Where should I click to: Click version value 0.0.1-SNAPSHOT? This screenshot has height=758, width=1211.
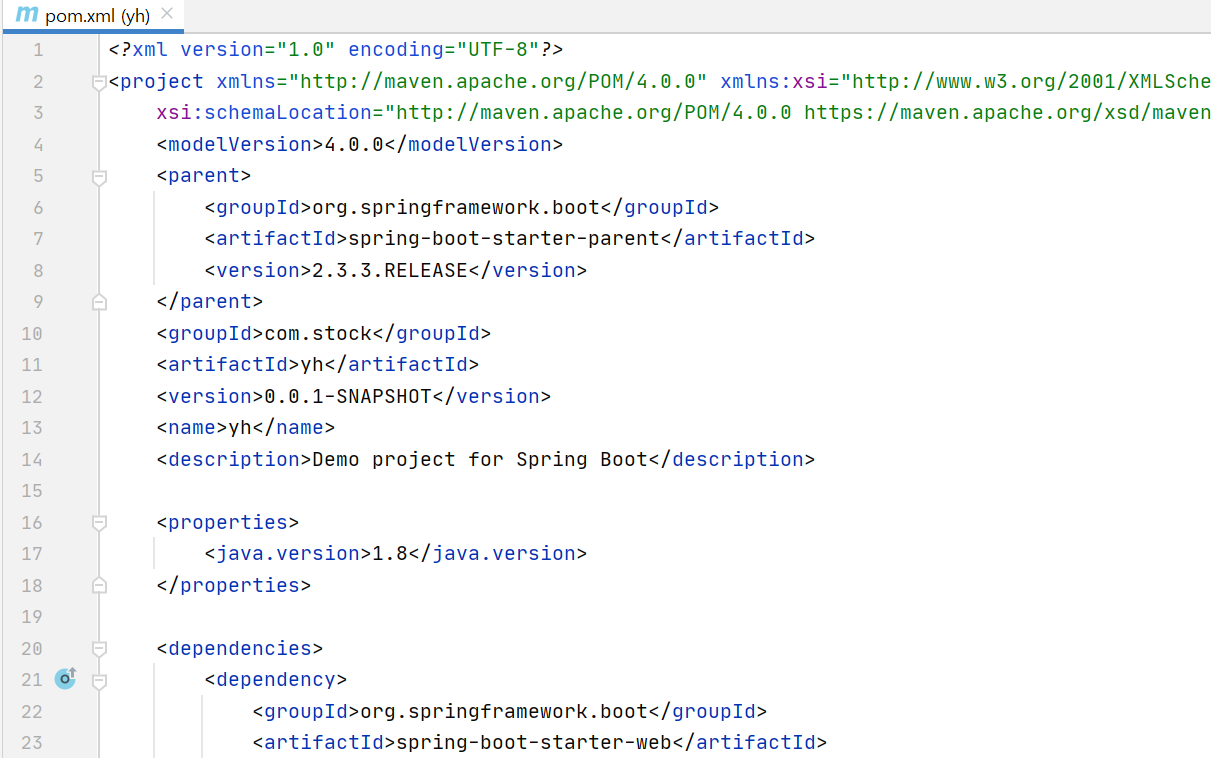(348, 396)
